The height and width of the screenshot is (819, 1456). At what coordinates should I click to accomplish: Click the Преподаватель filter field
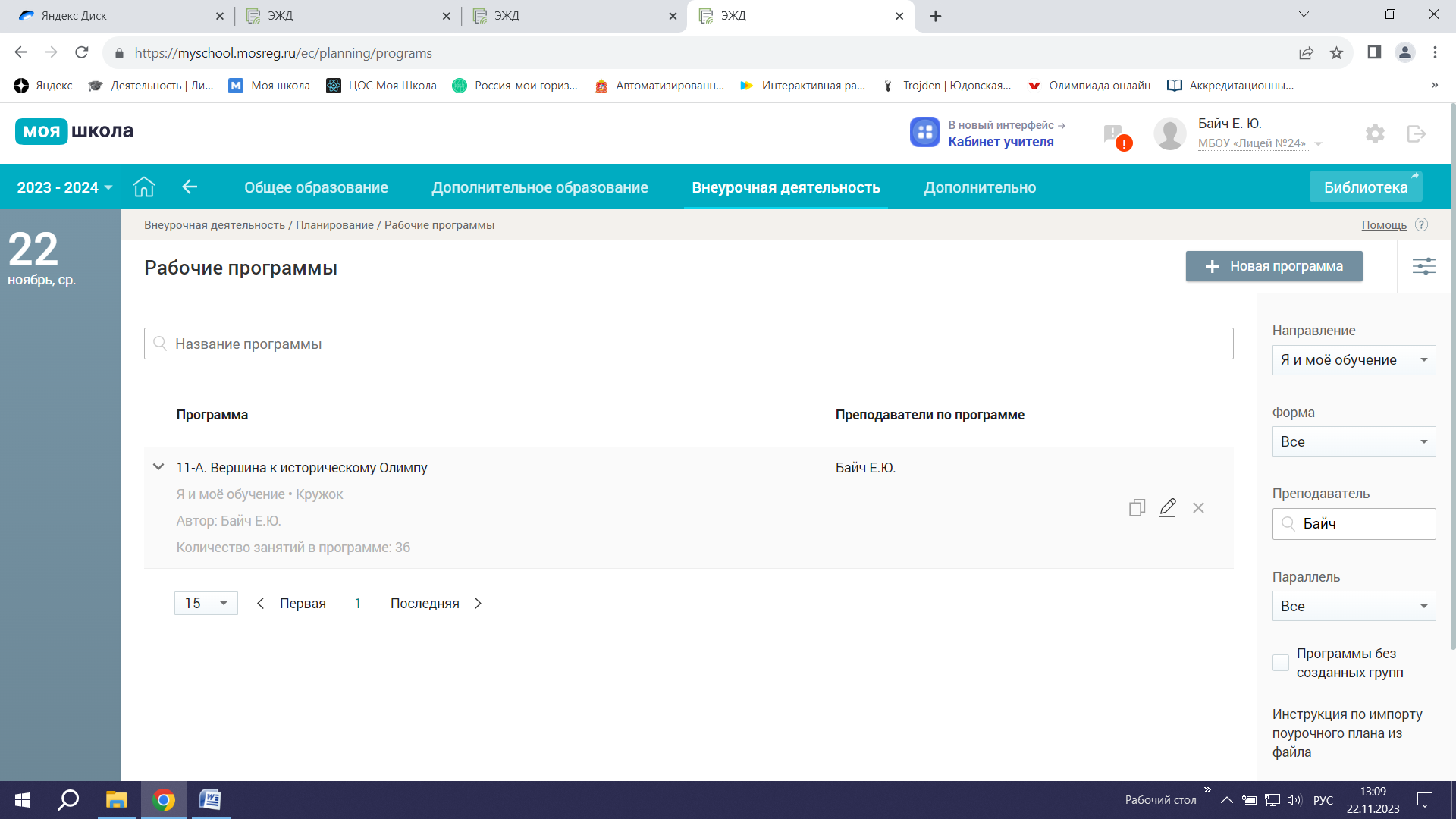coord(1354,524)
